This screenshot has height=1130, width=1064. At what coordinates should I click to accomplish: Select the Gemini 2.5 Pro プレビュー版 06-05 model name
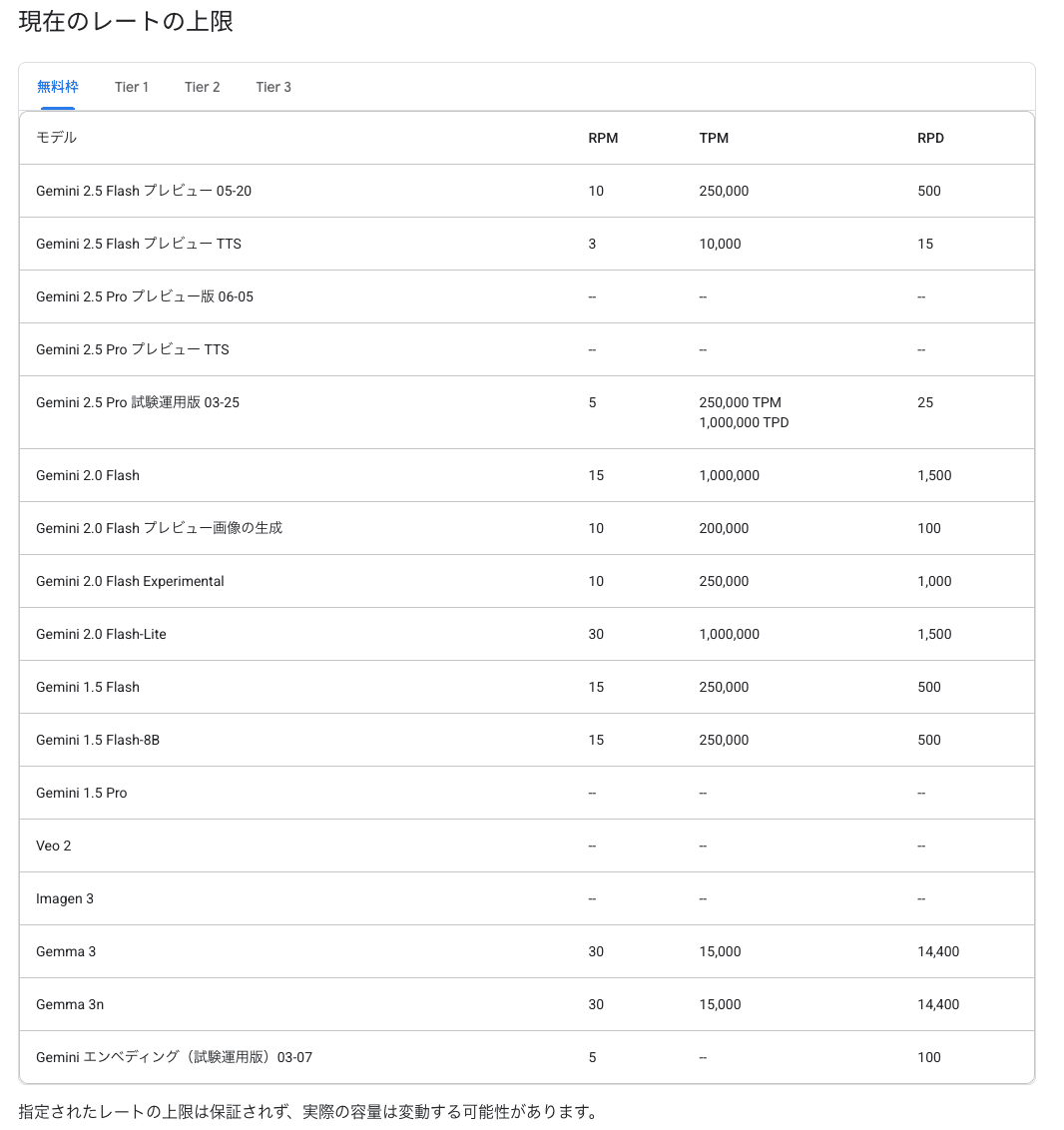pos(145,296)
